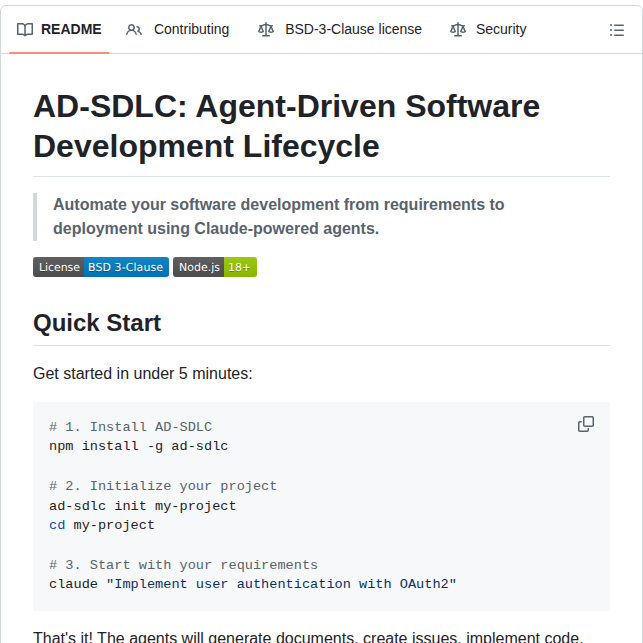The width and height of the screenshot is (643, 643).
Task: Click the 'cd my-project' line
Action: [x=102, y=525]
